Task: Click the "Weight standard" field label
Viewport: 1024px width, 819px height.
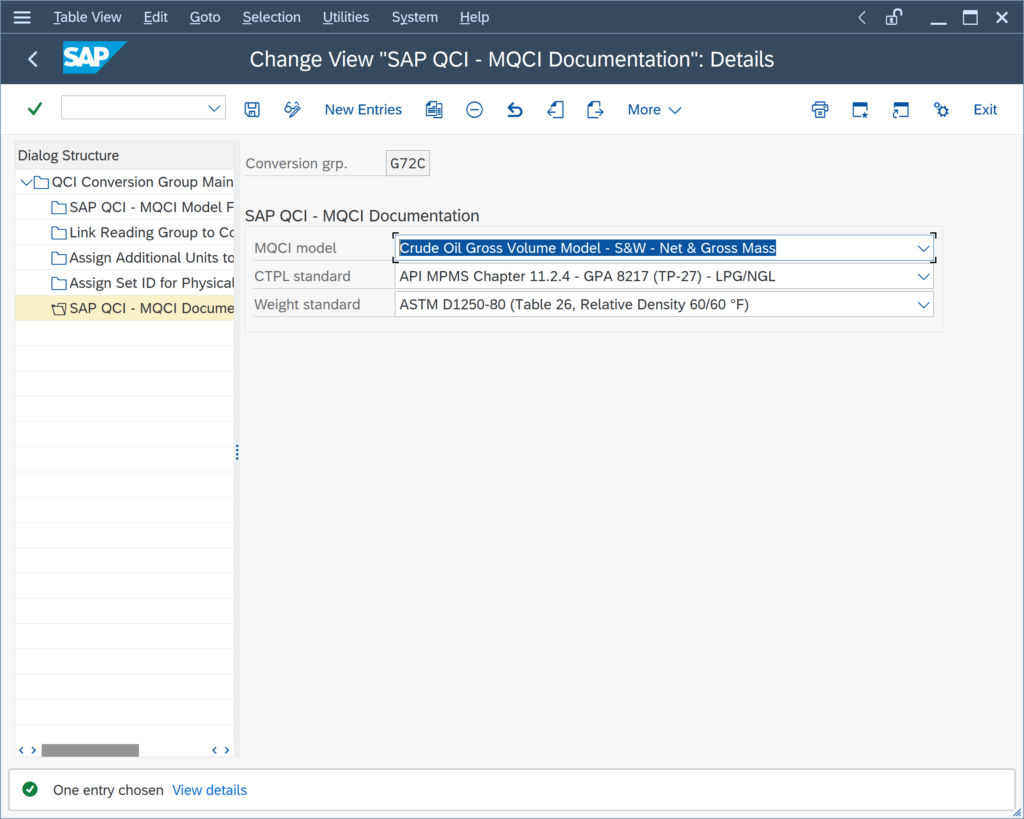Action: [x=307, y=304]
